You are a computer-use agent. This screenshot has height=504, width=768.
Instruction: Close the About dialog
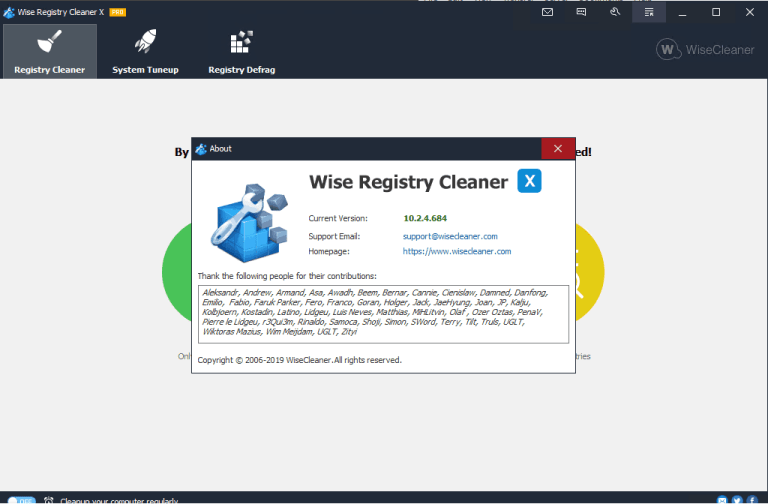(558, 148)
